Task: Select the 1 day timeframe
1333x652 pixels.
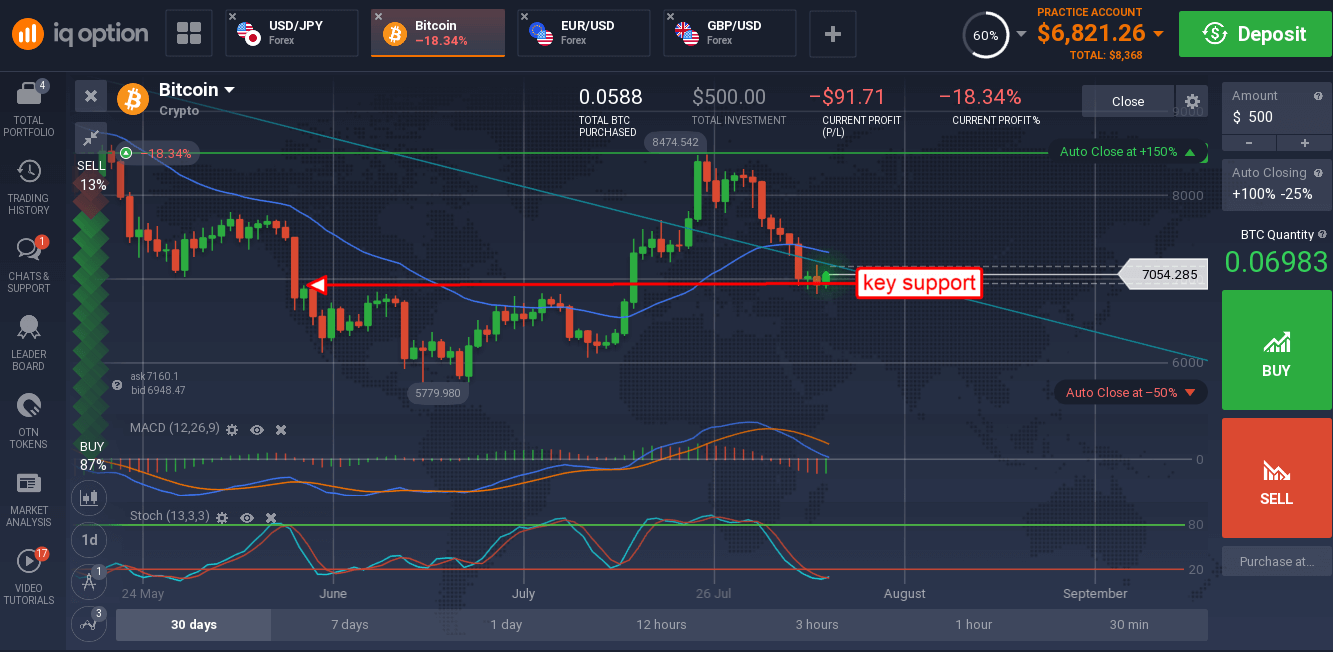Action: coord(506,625)
